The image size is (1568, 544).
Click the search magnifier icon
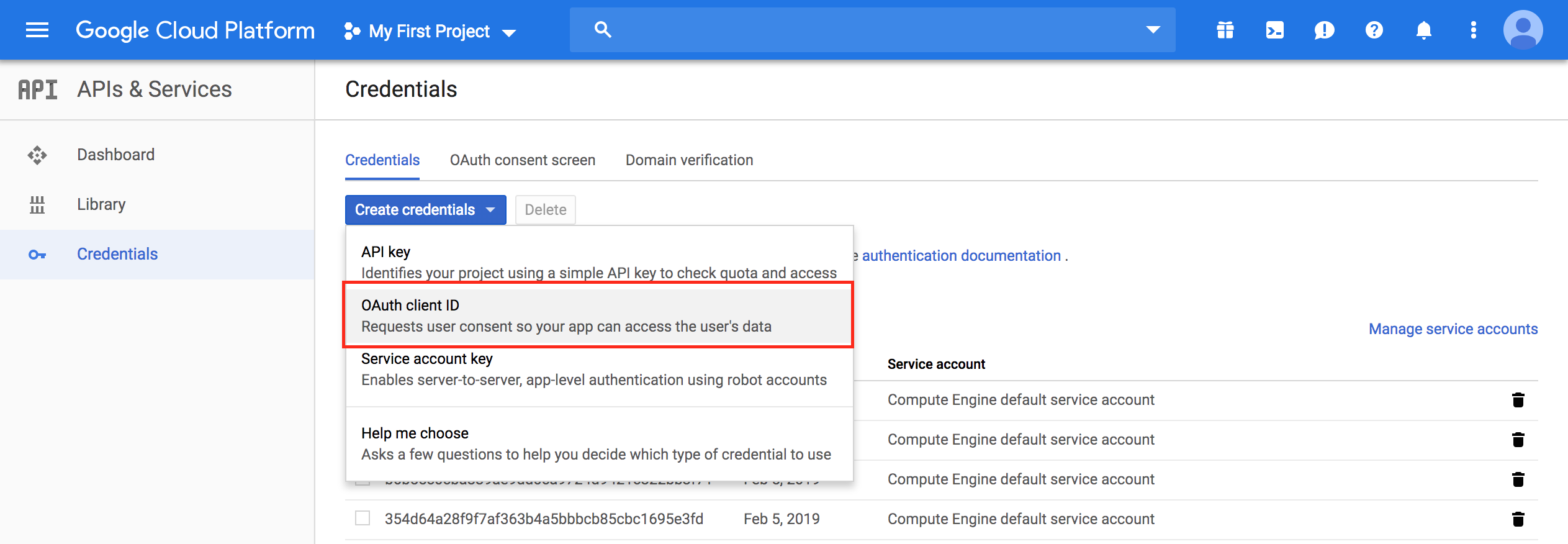point(603,29)
